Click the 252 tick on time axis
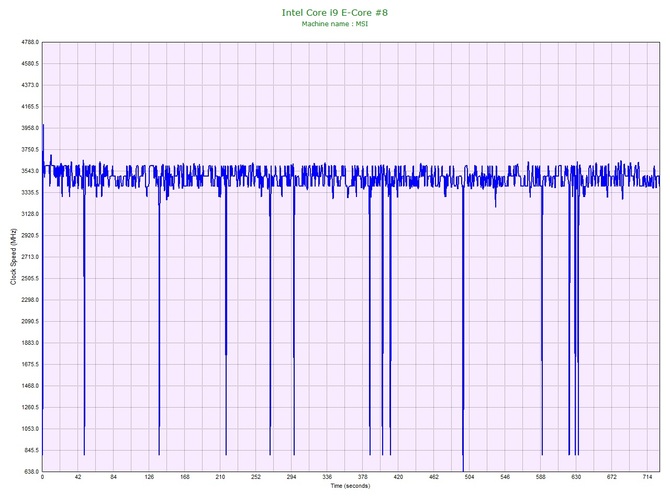Viewport: 670px width, 503px height. [256, 477]
